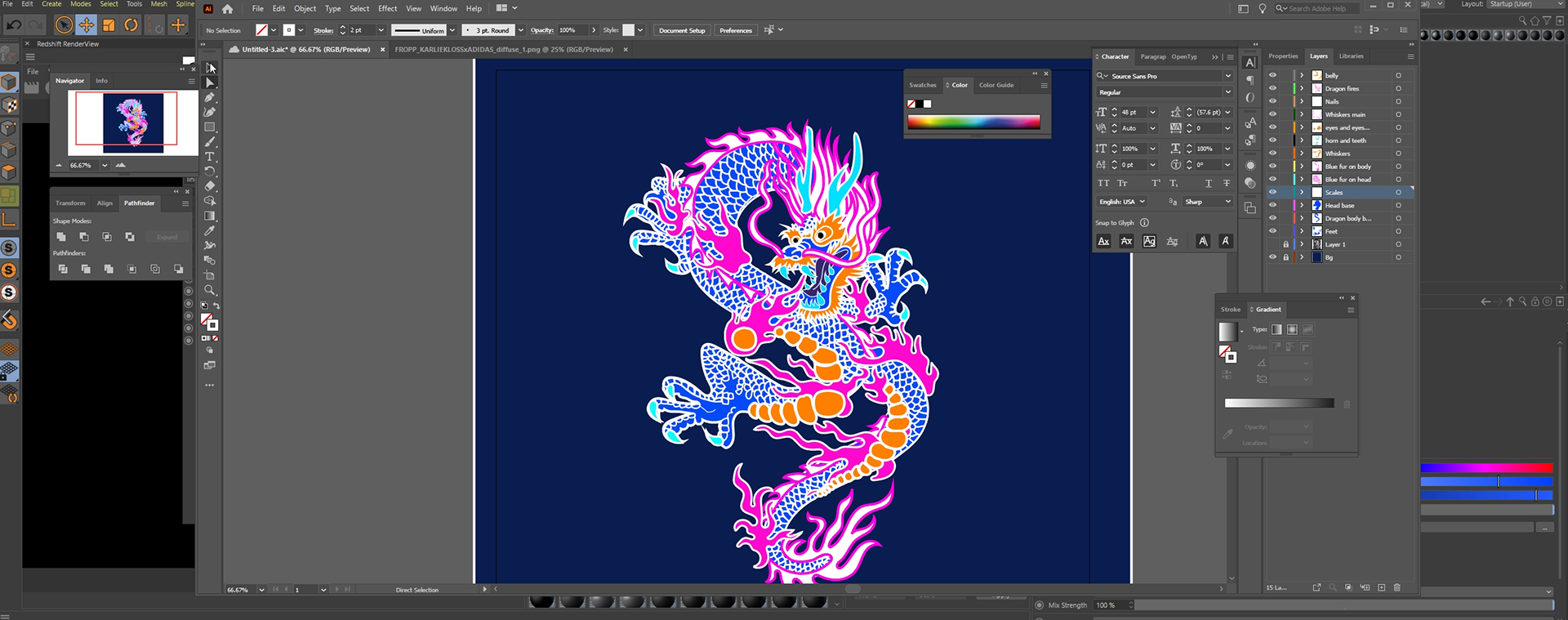Image resolution: width=1568 pixels, height=620 pixels.
Task: Click Navigator thumbnail preview
Action: tap(133, 122)
